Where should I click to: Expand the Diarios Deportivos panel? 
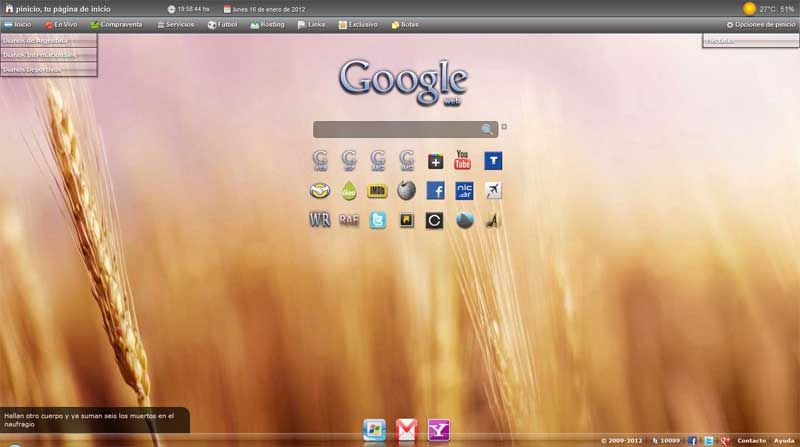click(48, 69)
